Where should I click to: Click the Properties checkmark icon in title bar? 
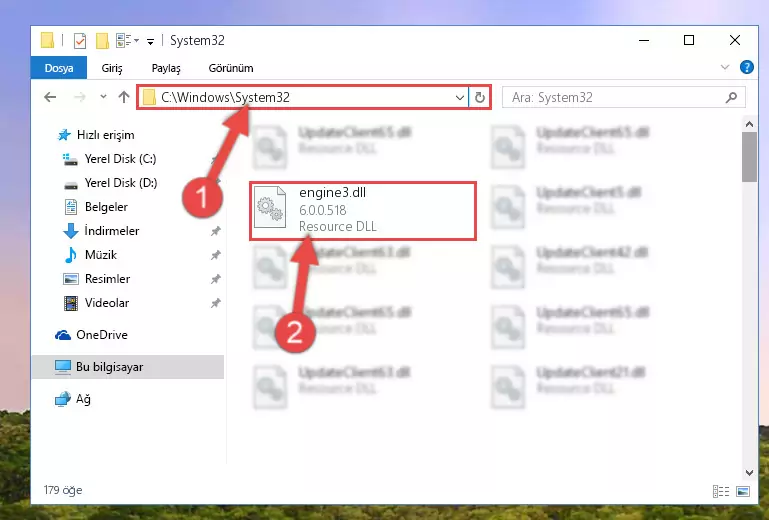click(80, 41)
